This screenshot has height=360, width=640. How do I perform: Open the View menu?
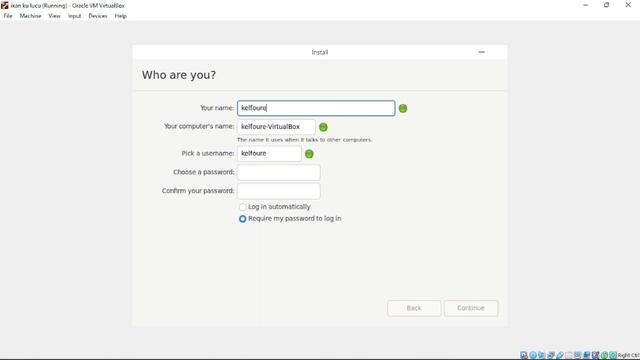click(x=54, y=16)
